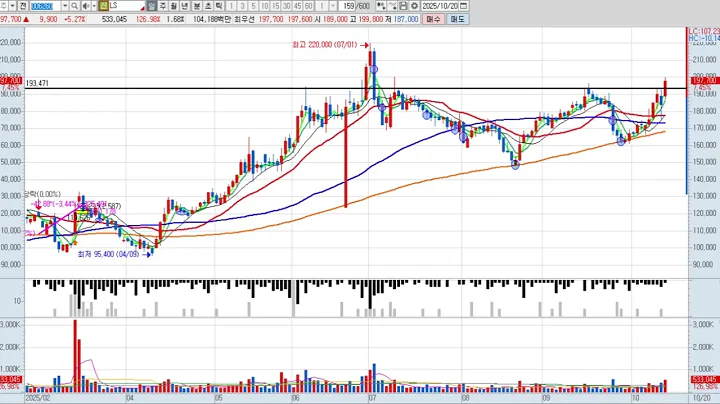Click the green 신 badge before LS
The height and width of the screenshot is (404, 720).
click(x=103, y=6)
